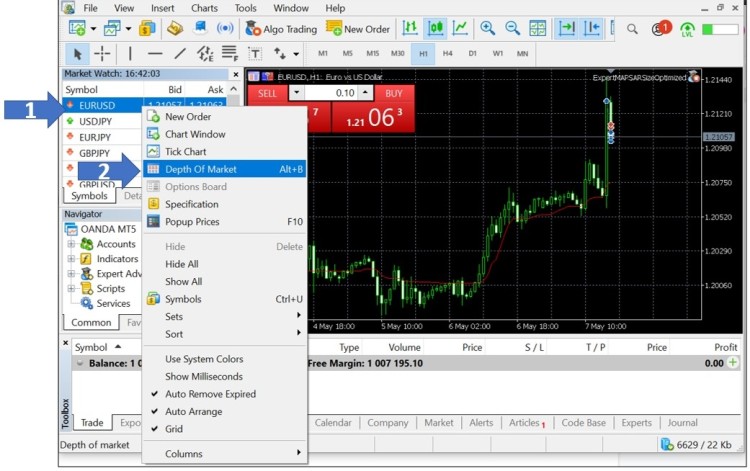This screenshot has height=471, width=750.
Task: Click the Algo Trading toolbar button
Action: (x=281, y=29)
